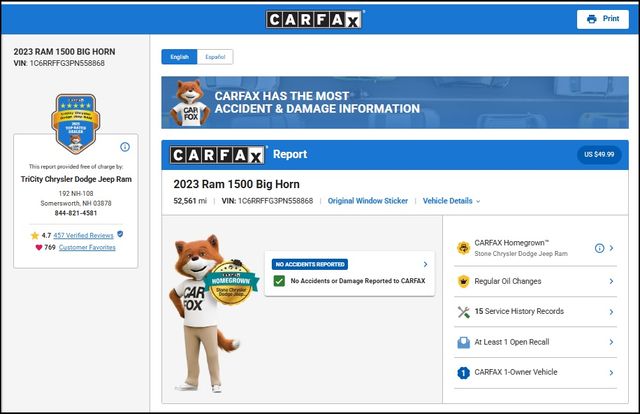Click the yellow star rating icon

coord(35,236)
